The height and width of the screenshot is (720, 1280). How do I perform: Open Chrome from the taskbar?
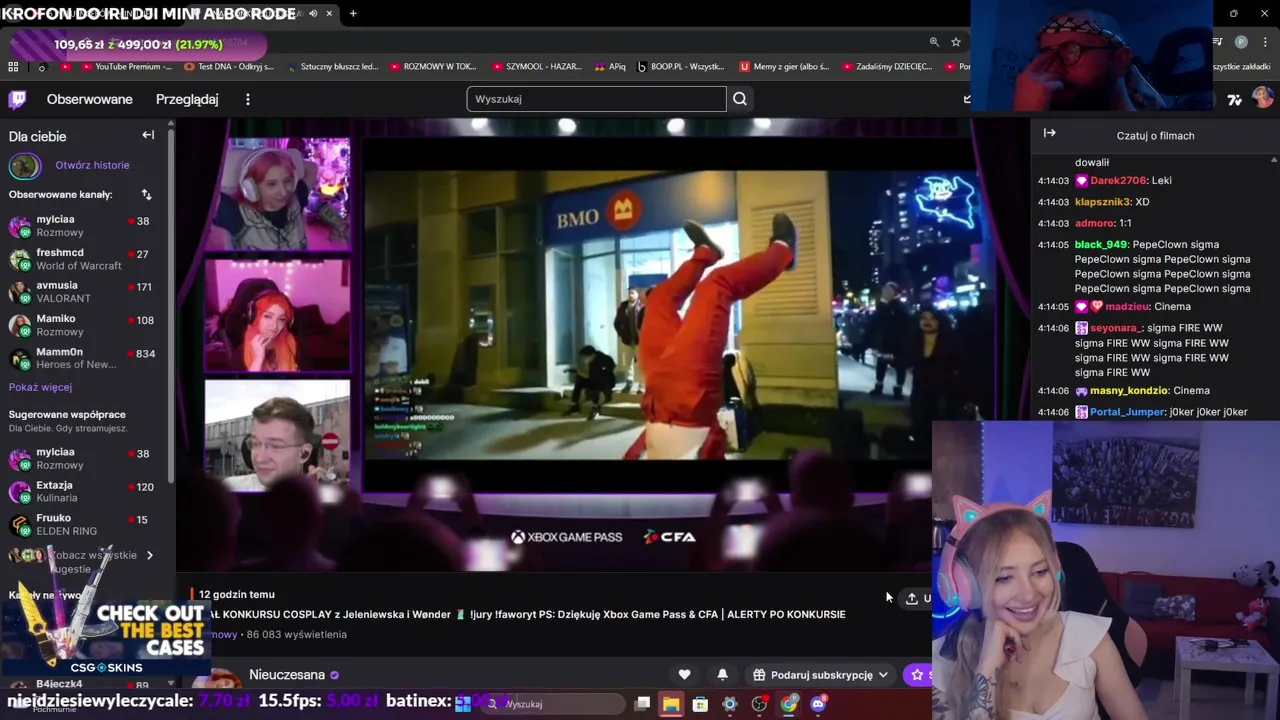789,704
